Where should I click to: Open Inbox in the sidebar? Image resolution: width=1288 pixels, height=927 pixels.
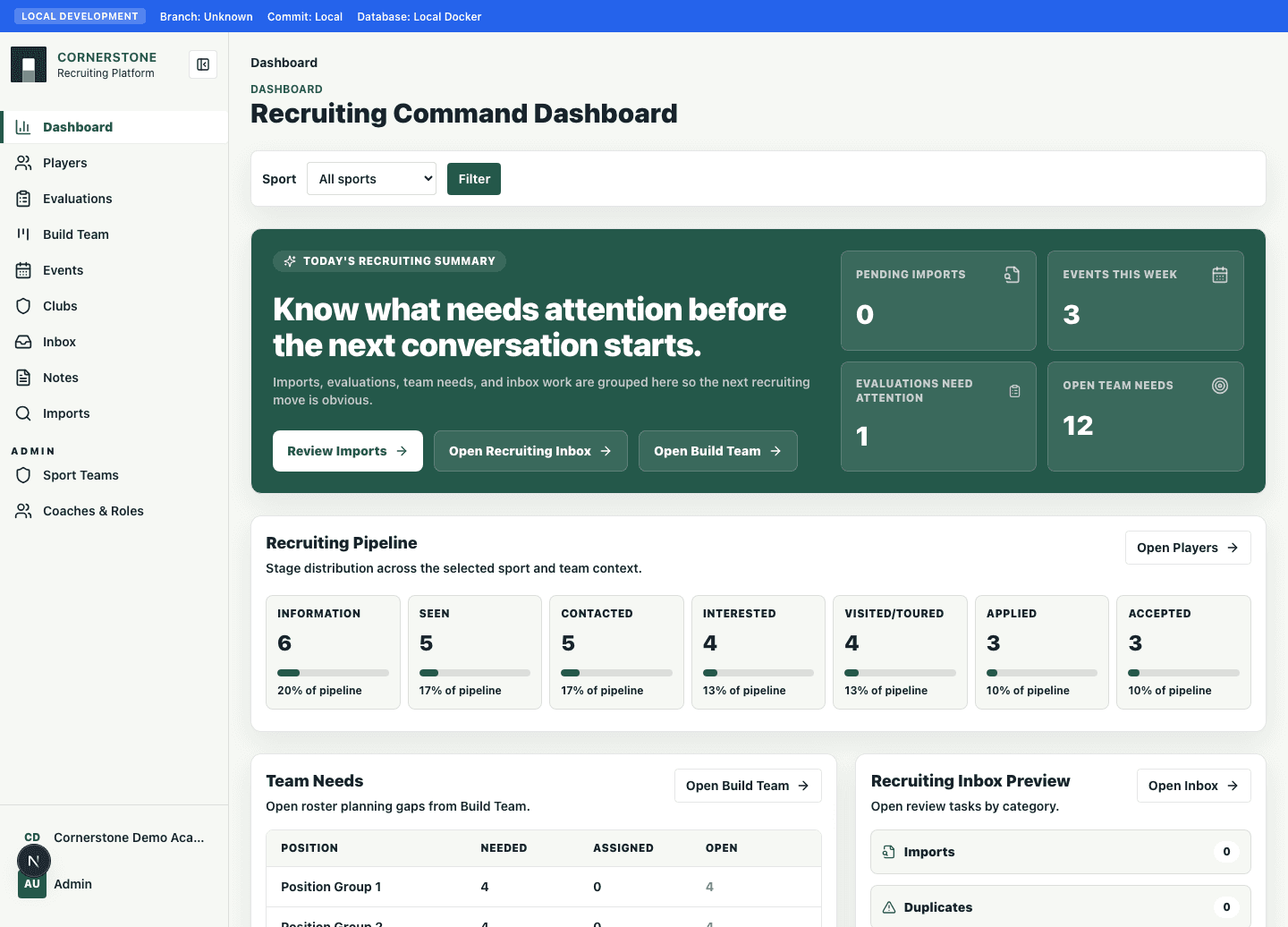click(114, 342)
